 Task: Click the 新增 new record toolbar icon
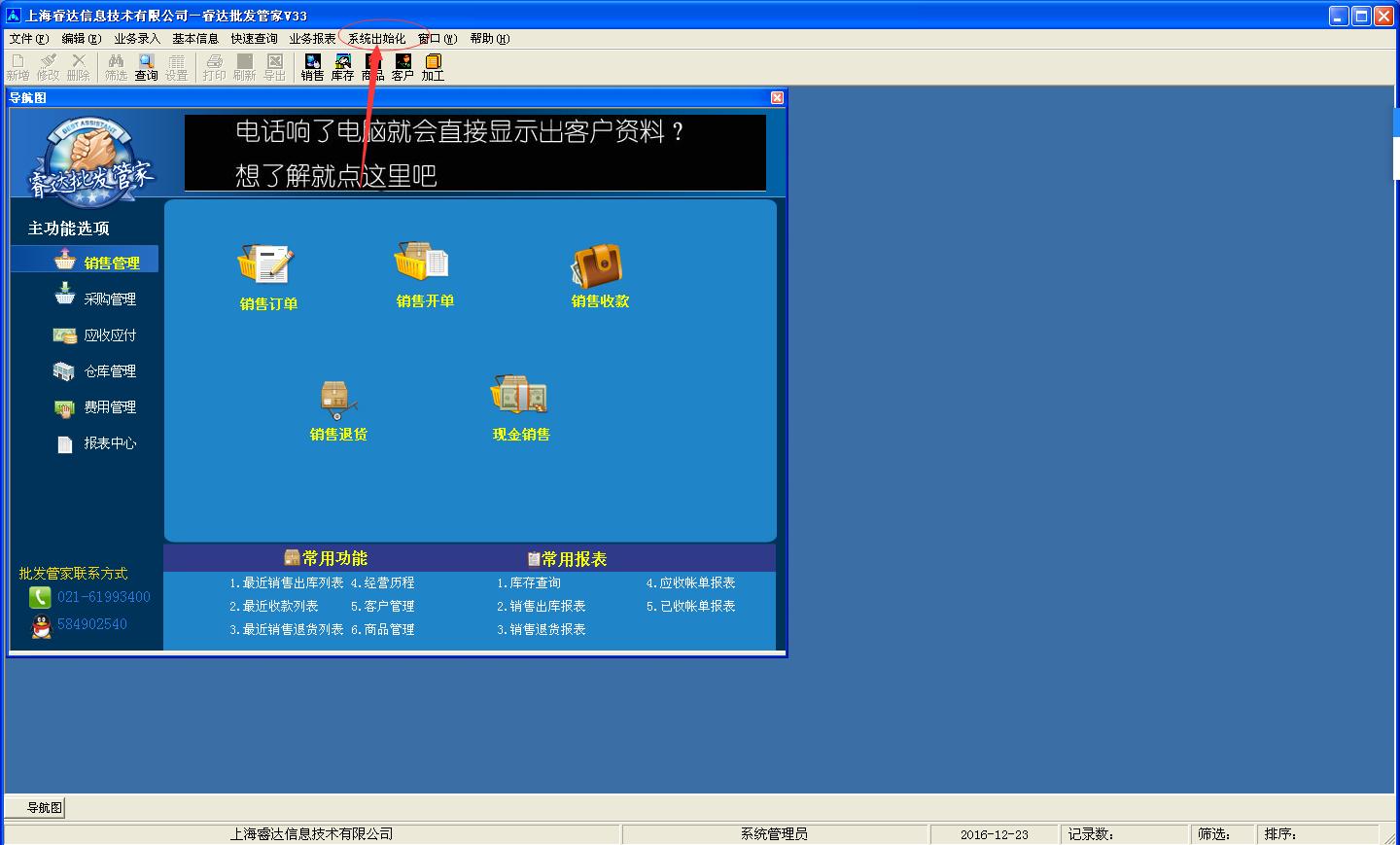pos(17,67)
